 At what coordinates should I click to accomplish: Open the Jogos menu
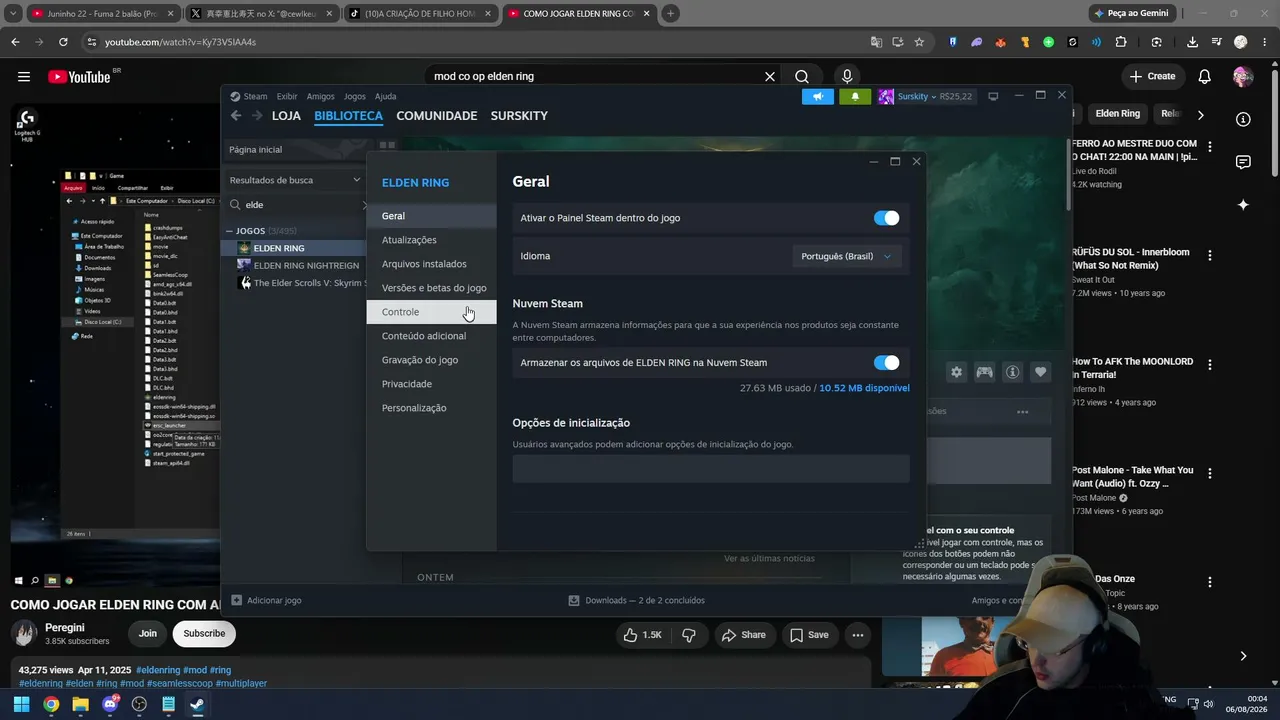point(355,97)
